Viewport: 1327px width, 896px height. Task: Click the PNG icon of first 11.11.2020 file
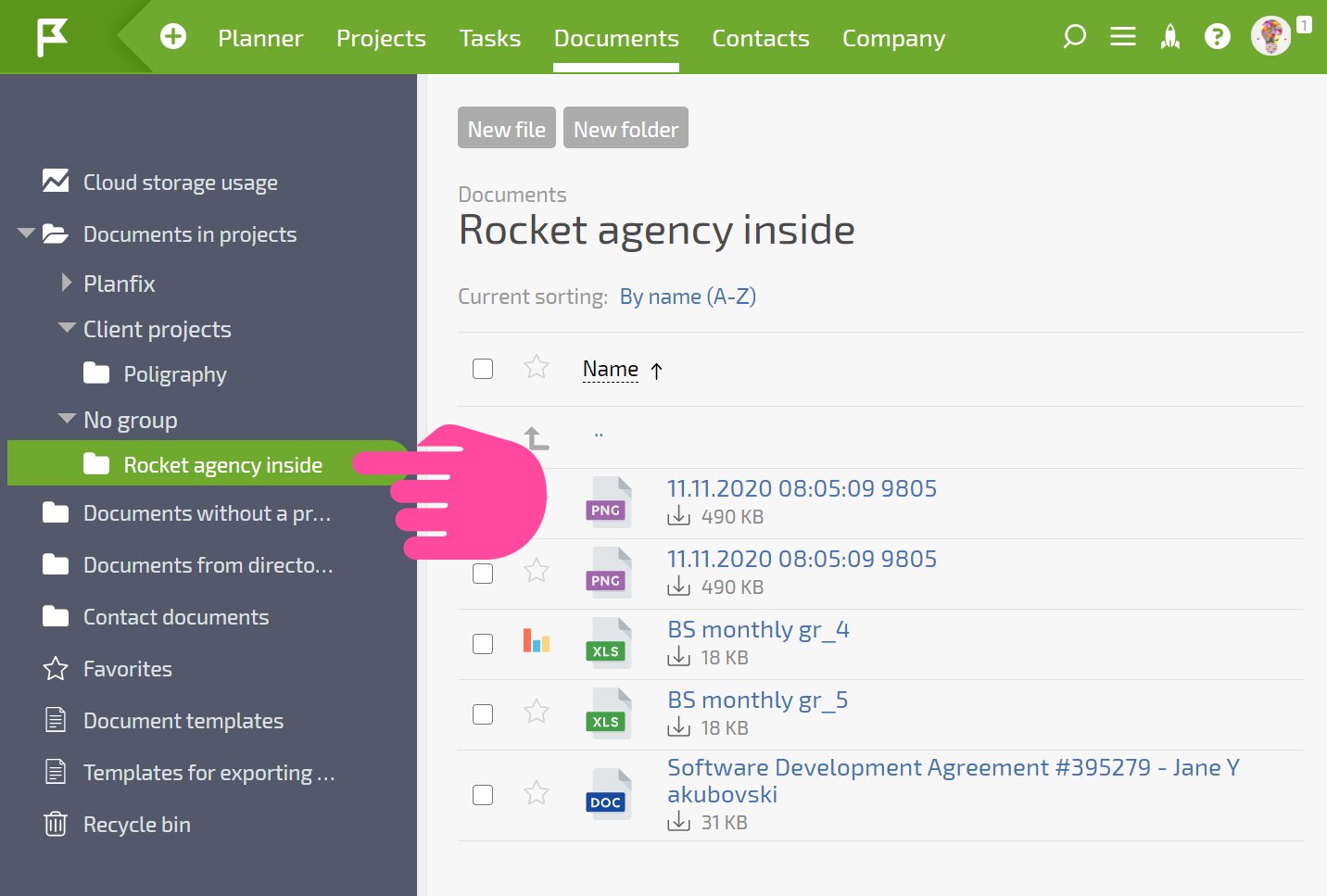click(609, 502)
